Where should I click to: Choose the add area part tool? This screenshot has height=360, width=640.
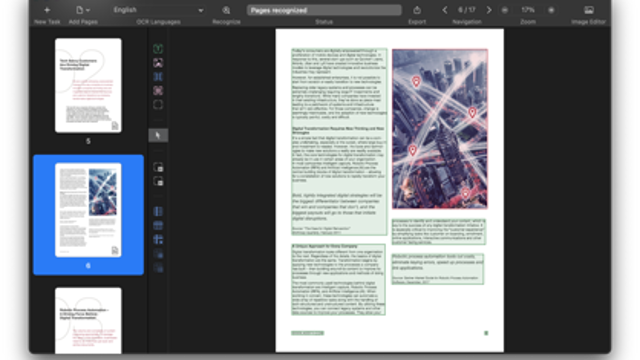pos(158,167)
